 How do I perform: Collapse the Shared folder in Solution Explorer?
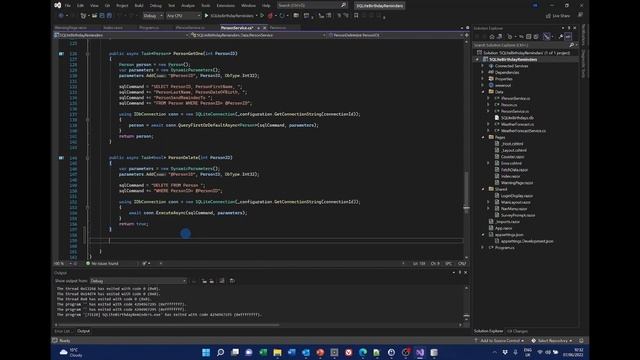coord(483,189)
